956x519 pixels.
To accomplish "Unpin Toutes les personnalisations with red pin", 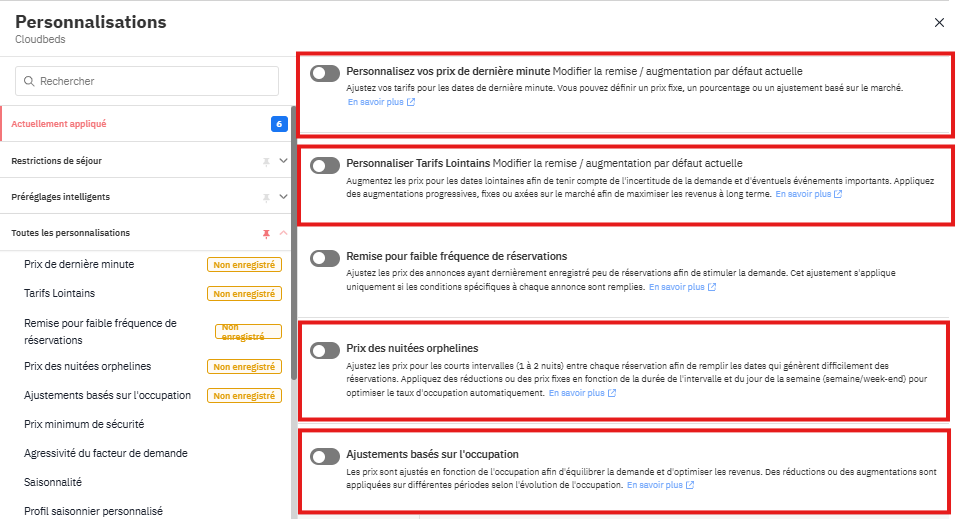I will 266,233.
